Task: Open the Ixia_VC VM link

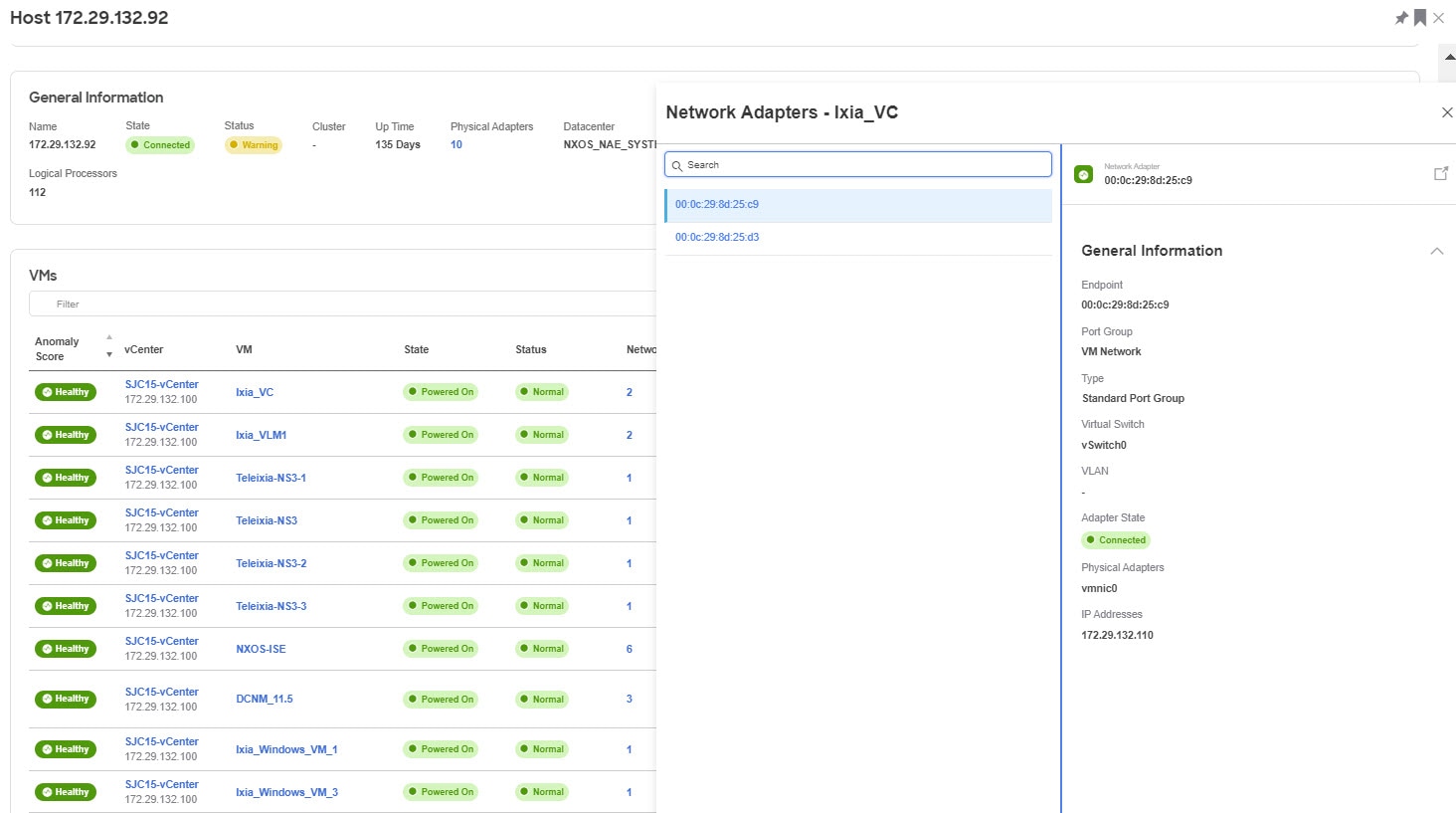Action: coord(255,392)
